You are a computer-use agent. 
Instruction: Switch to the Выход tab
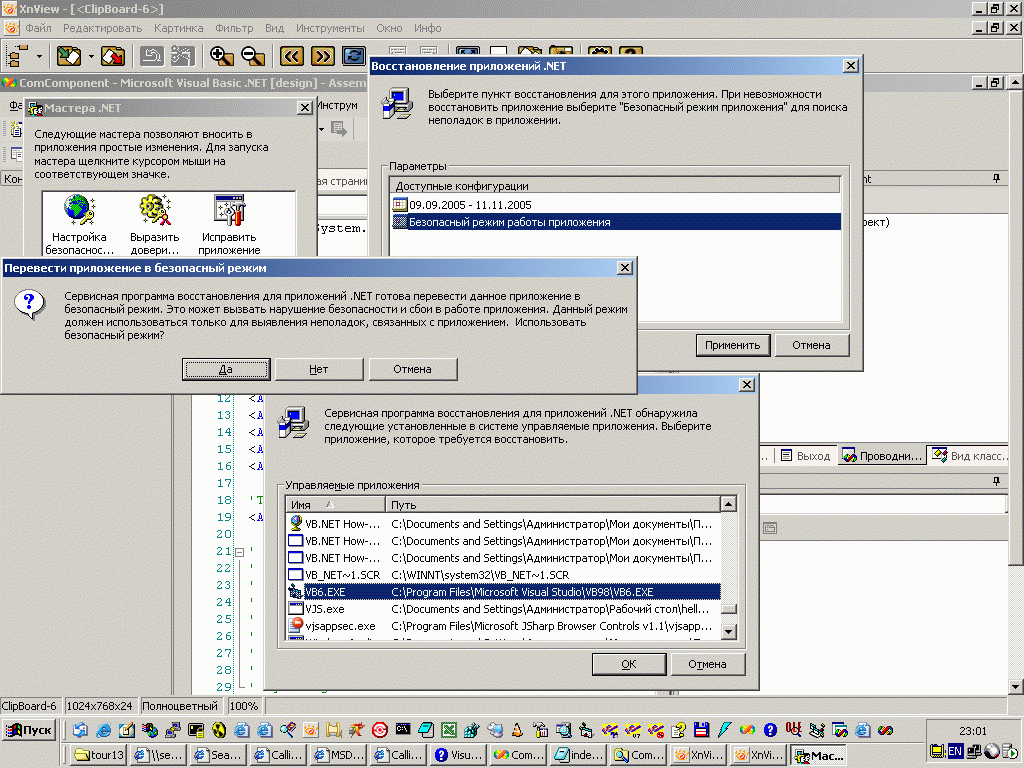point(805,456)
